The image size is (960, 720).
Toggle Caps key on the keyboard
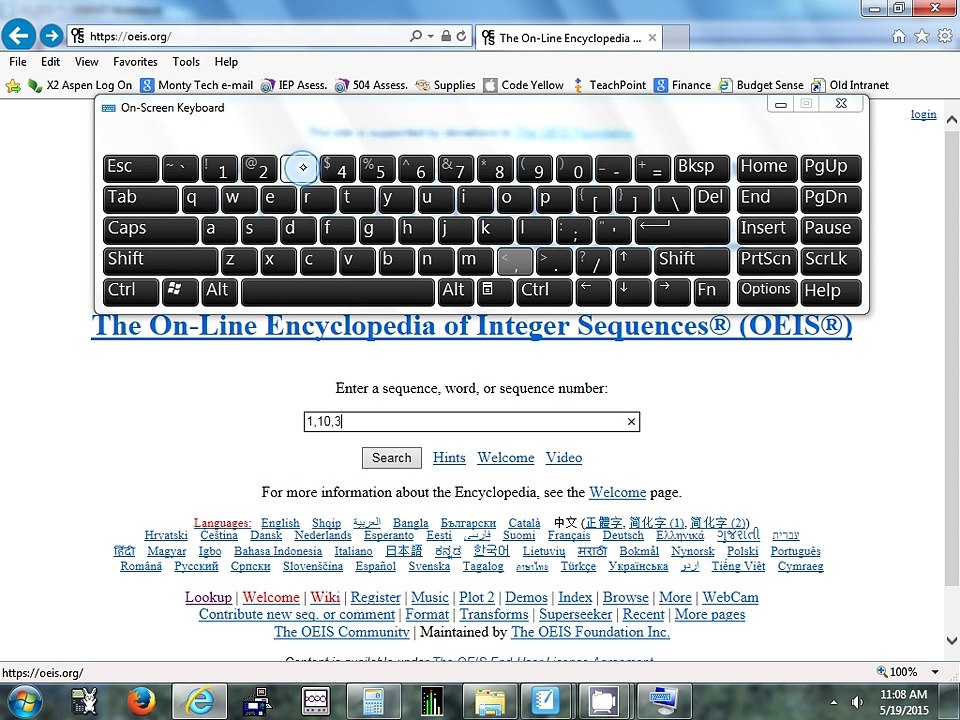coord(151,230)
